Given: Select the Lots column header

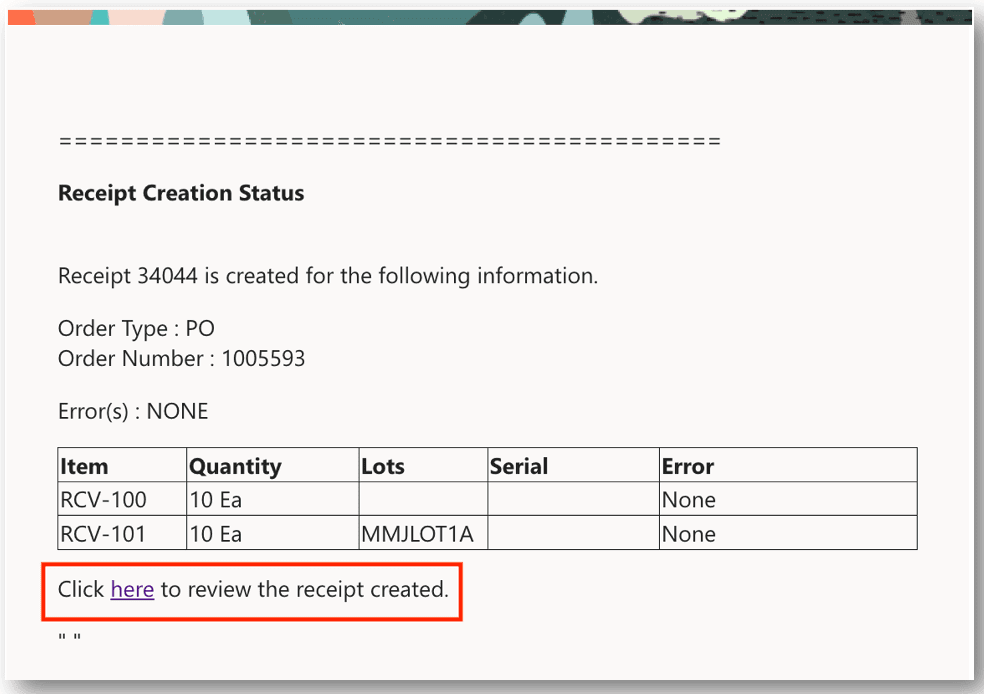Looking at the screenshot, I should point(384,466).
